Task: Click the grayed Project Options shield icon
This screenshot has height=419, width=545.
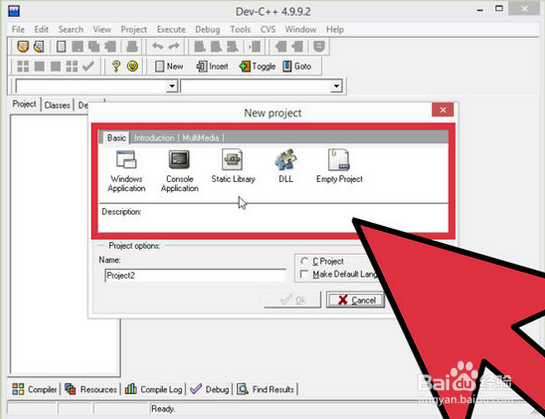Action: [319, 46]
